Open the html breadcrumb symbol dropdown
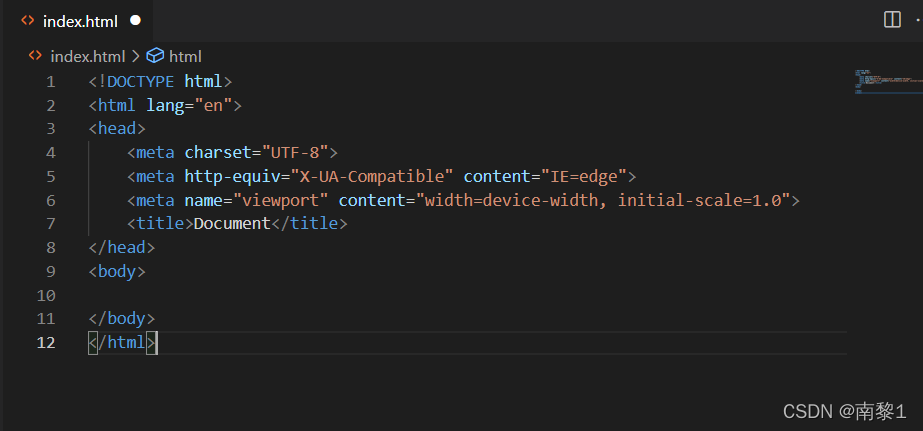The width and height of the screenshot is (923, 431). 185,57
